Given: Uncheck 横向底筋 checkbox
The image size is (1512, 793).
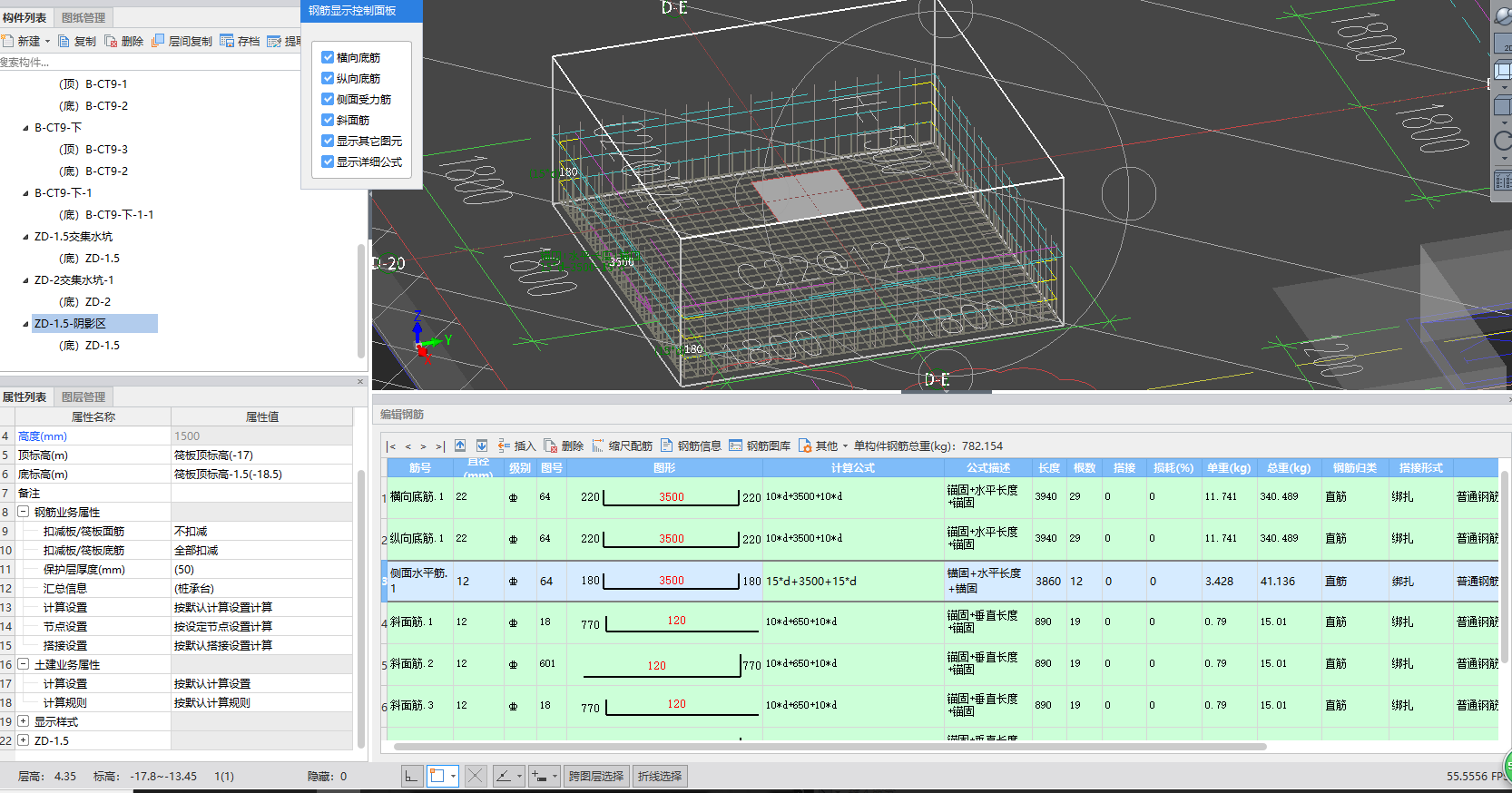Looking at the screenshot, I should (x=328, y=57).
